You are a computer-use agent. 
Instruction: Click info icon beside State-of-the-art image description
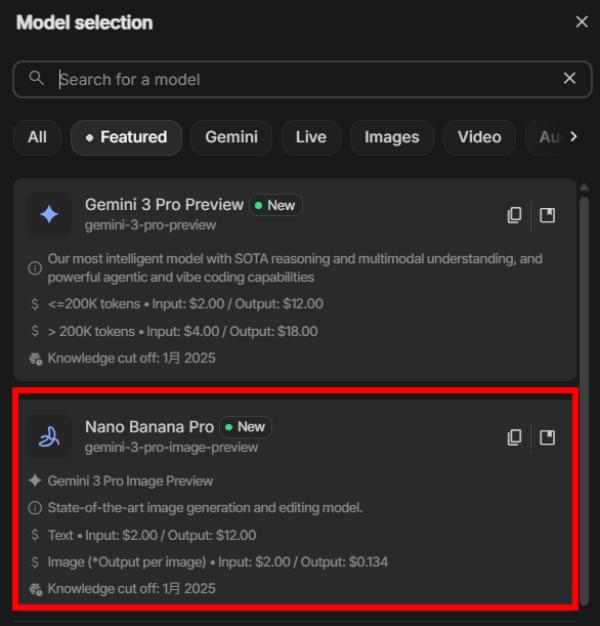35,508
